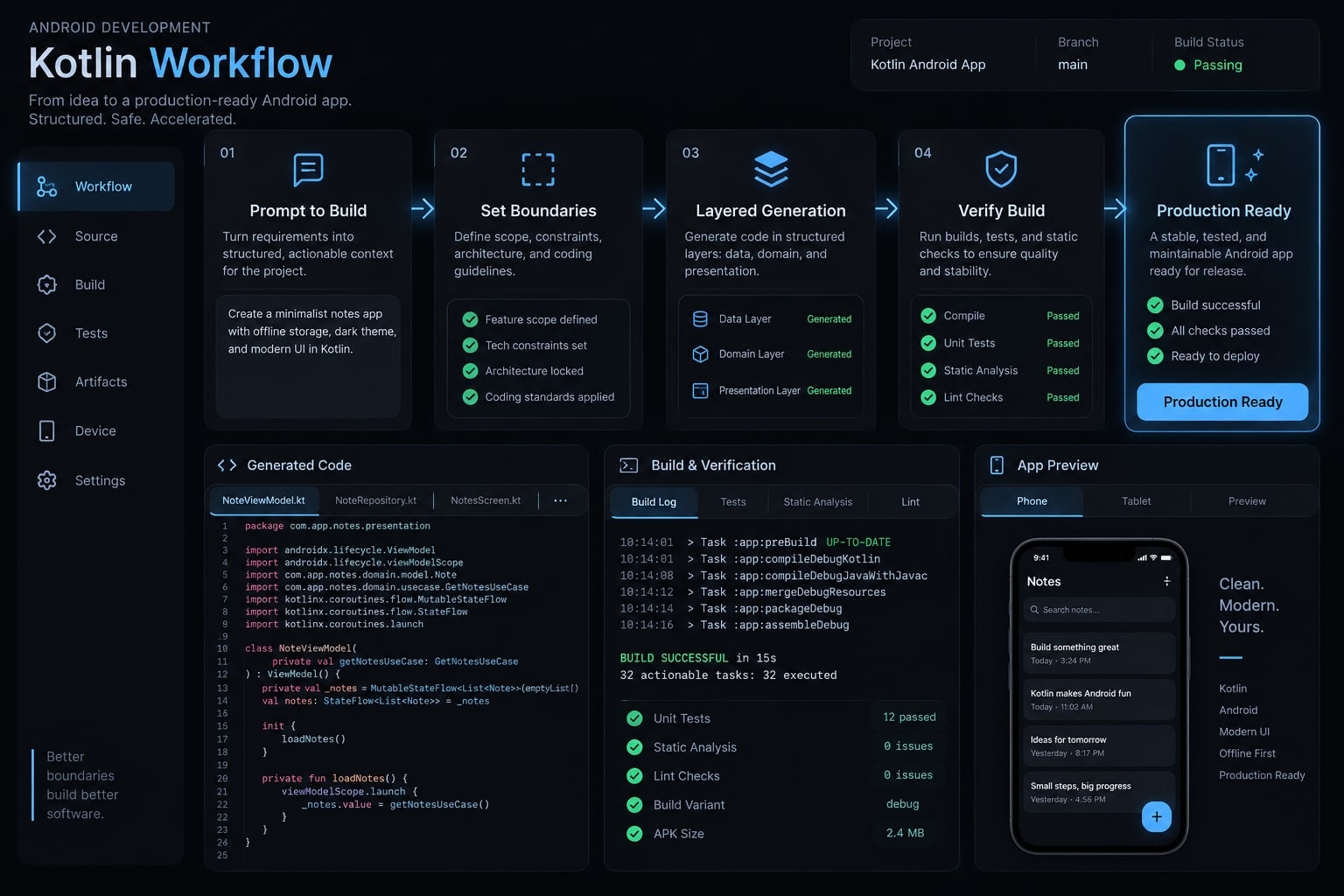Open the Source section icon
1344x896 pixels.
point(47,236)
